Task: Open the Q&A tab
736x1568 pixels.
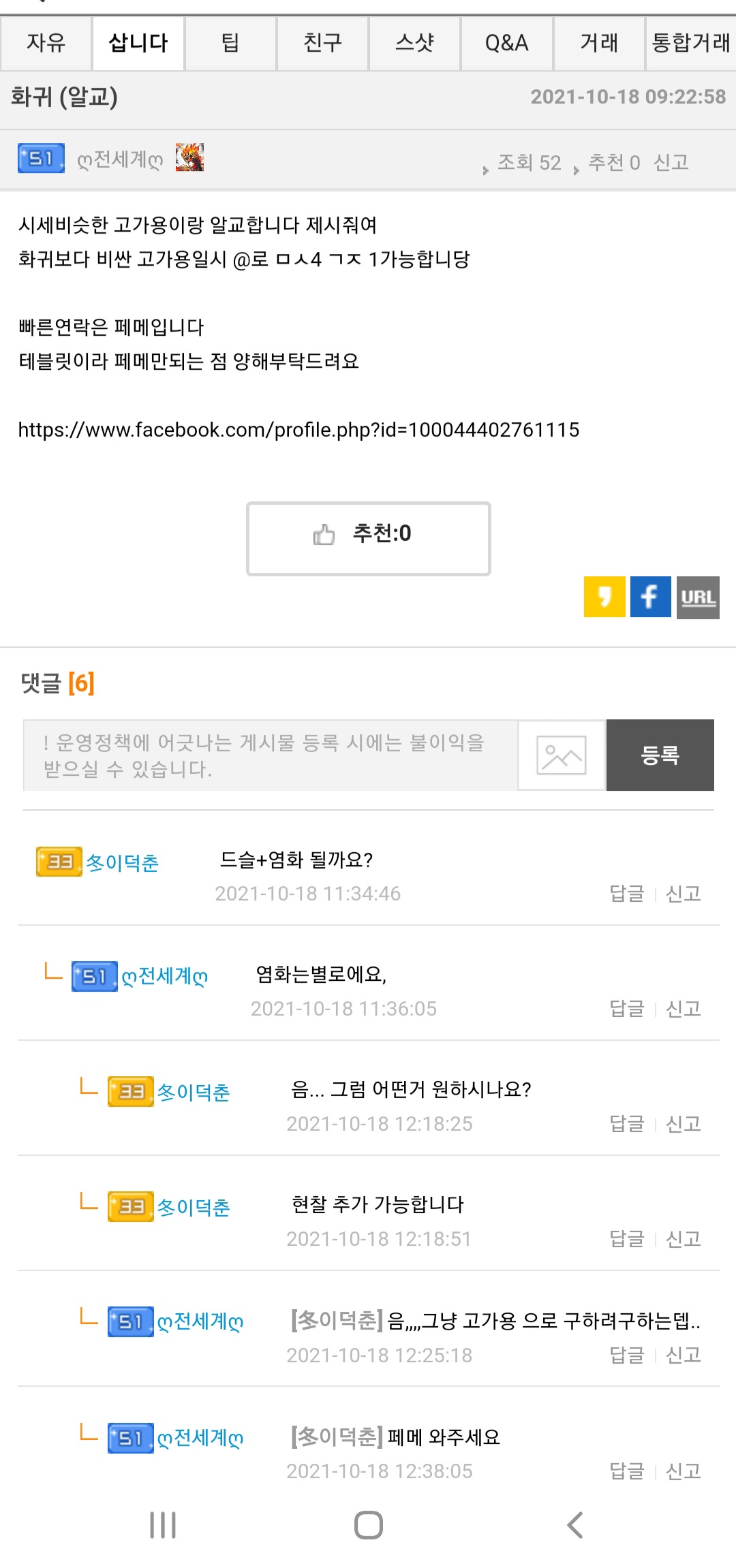Action: coord(506,43)
